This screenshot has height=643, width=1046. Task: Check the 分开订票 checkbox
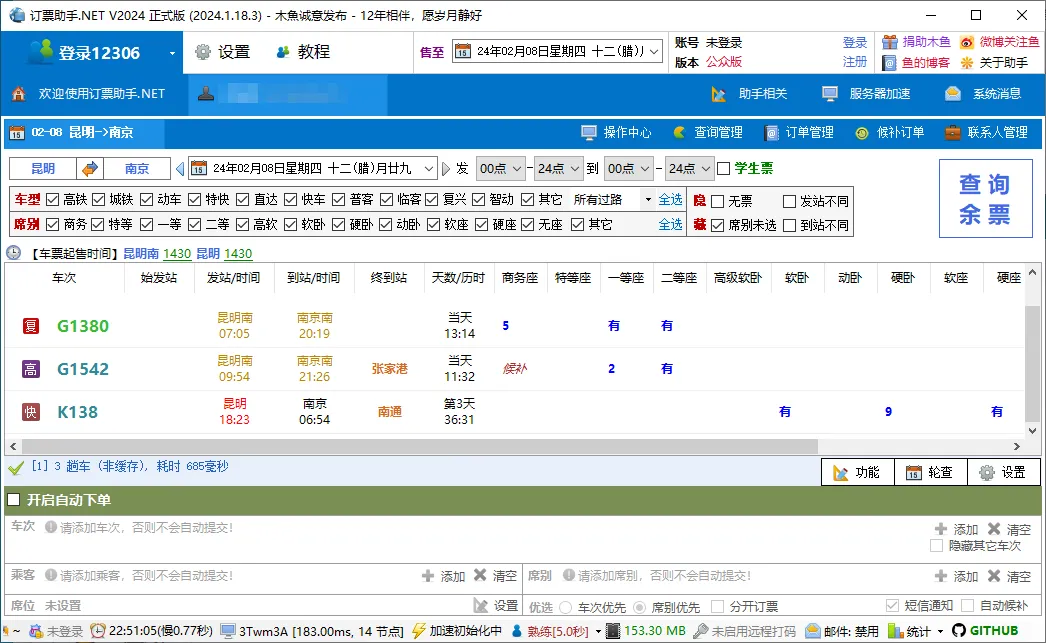(718, 606)
